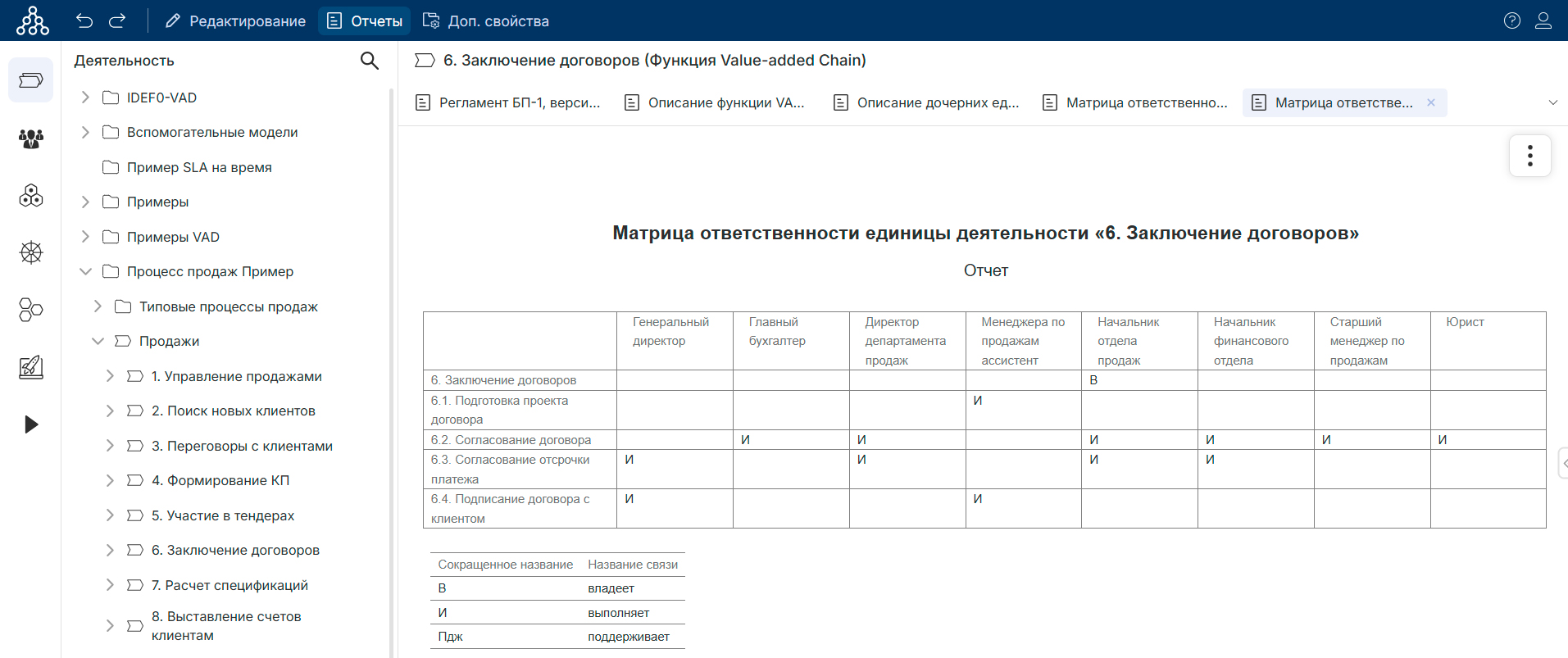Search the Деятельность tree with magnifier icon
This screenshot has height=658, width=1568.
coord(370,61)
